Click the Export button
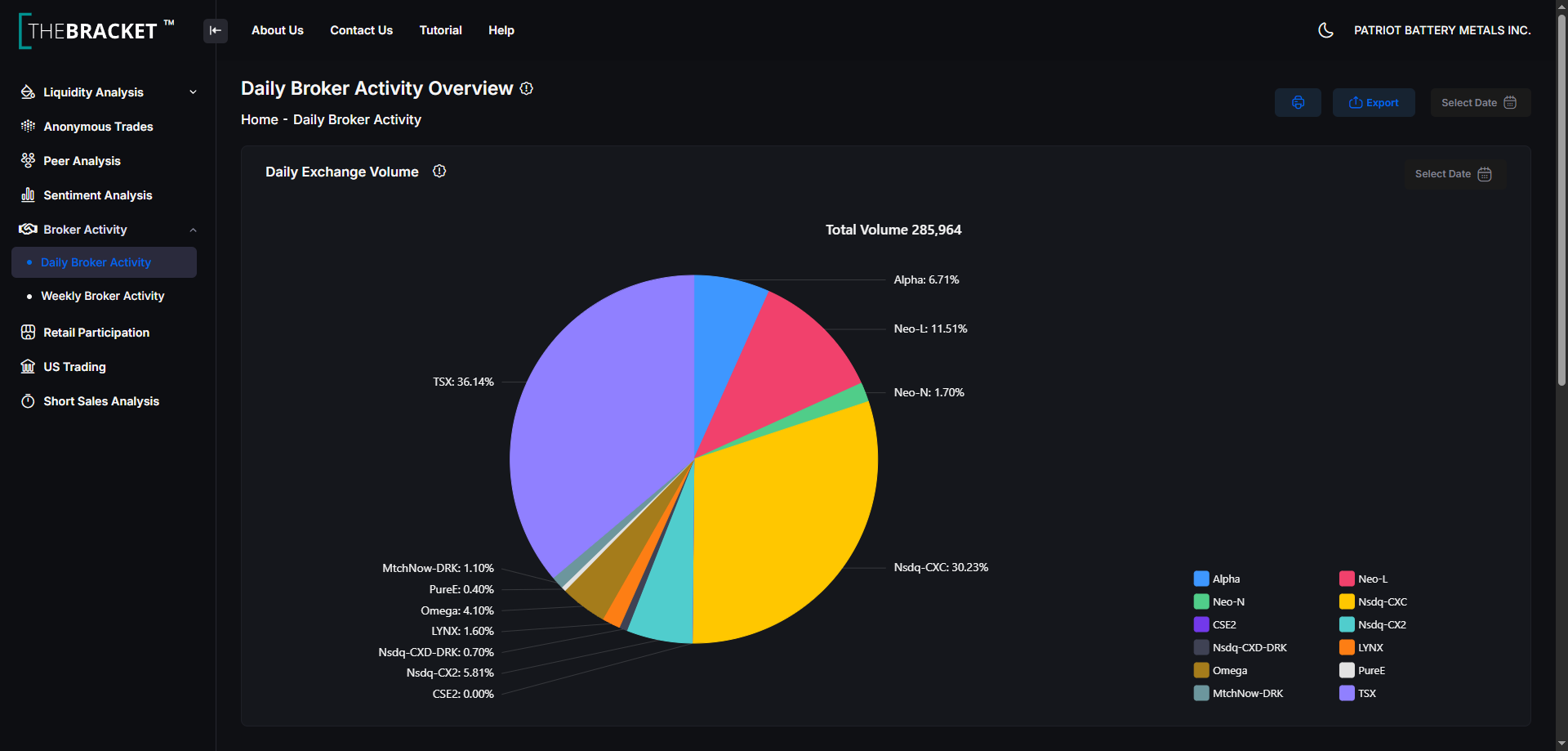1568x751 pixels. click(x=1374, y=103)
